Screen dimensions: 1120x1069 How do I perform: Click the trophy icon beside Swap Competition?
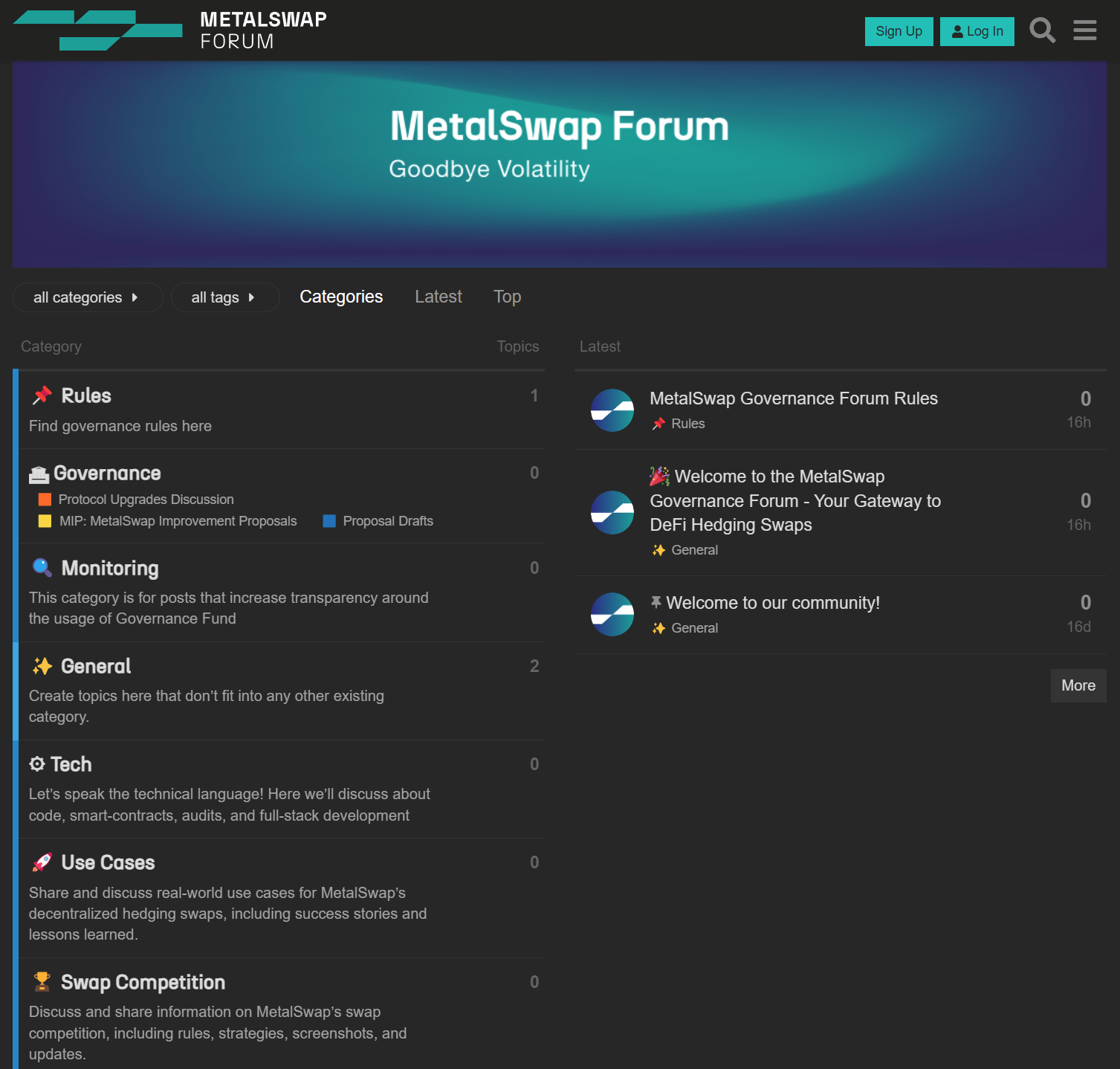point(42,982)
